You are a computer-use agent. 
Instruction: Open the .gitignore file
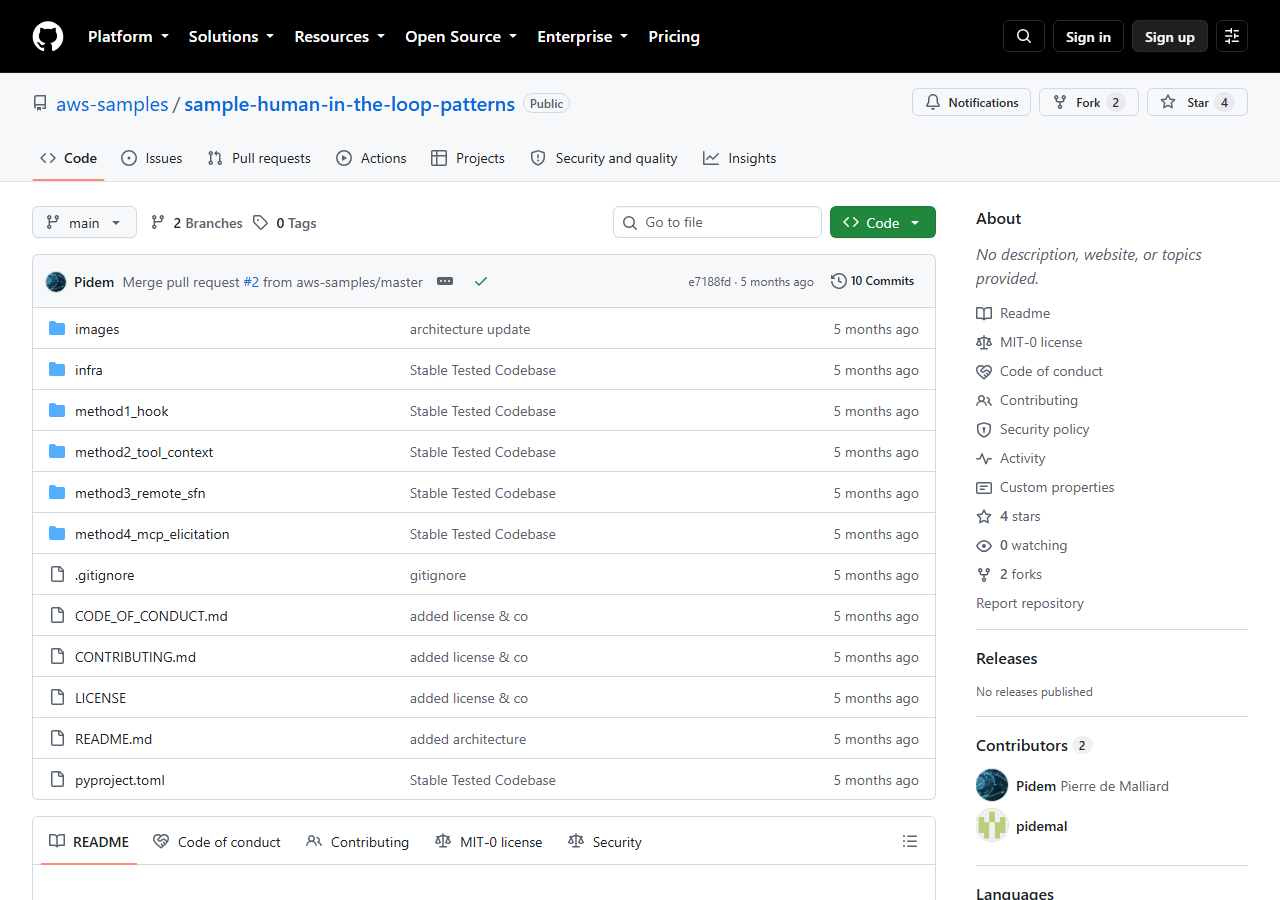(105, 575)
